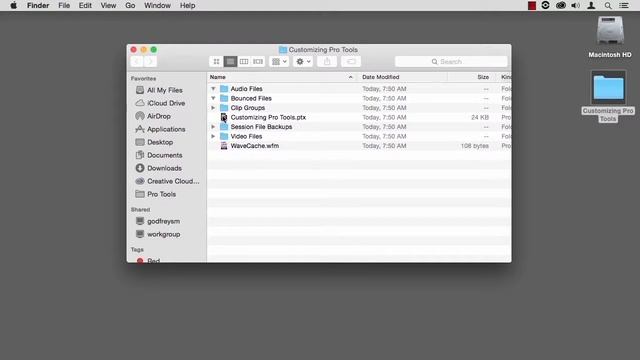The height and width of the screenshot is (360, 640).
Task: Open Spotlight search in menu bar
Action: (x=608, y=6)
